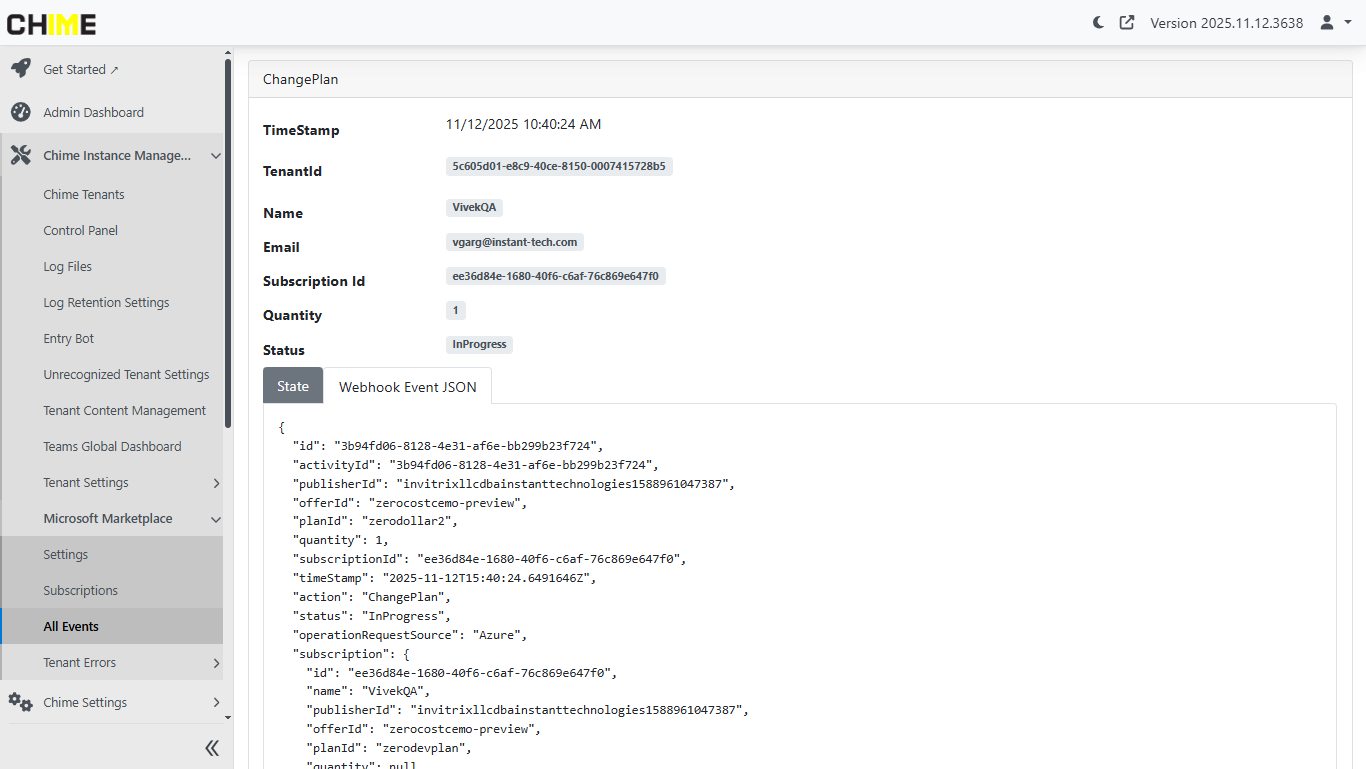Open Log Files in sidebar
The width and height of the screenshot is (1366, 769).
click(x=68, y=266)
